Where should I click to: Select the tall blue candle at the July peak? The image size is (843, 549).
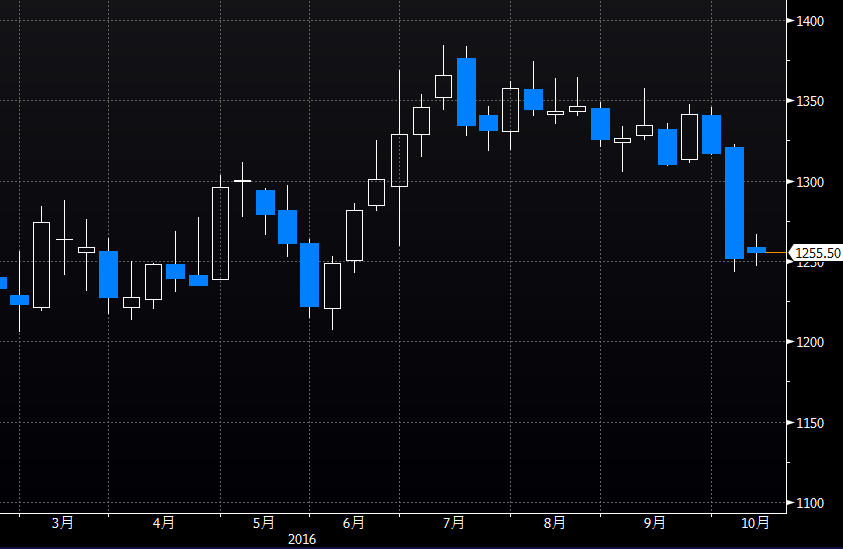[466, 92]
